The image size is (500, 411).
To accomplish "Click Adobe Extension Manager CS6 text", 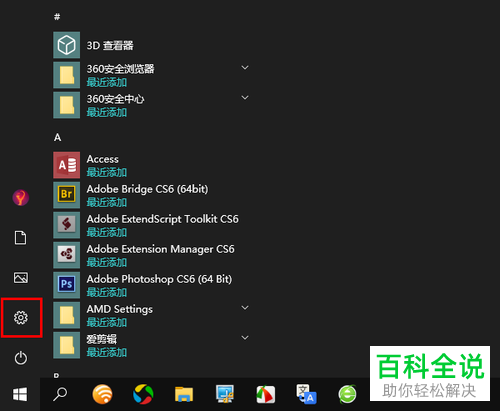I will pos(160,249).
